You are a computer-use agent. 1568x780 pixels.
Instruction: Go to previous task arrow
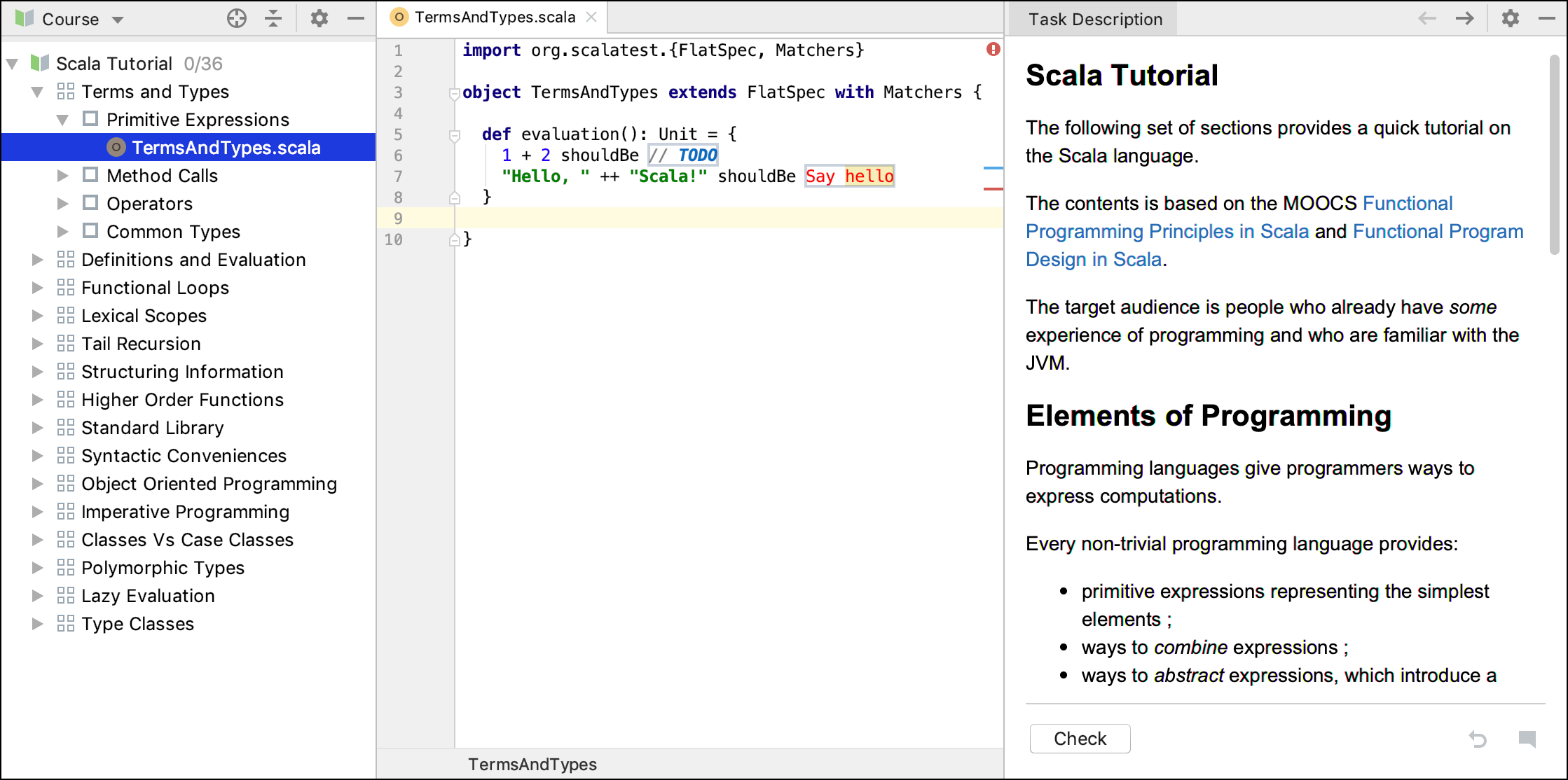[x=1426, y=19]
